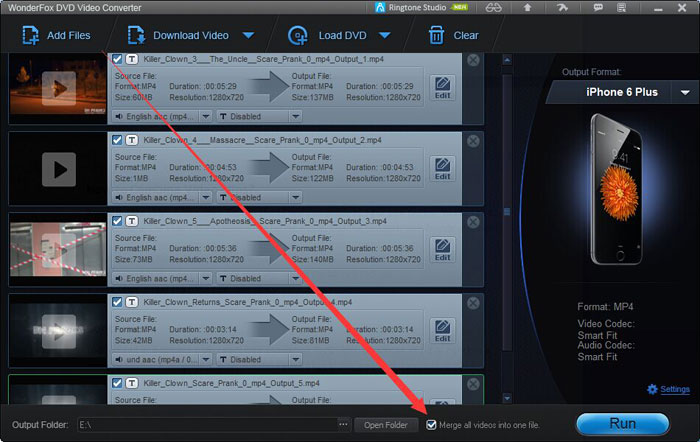Open the feedback speech-bubble icon
This screenshot has height=442, width=700.
pos(598,8)
